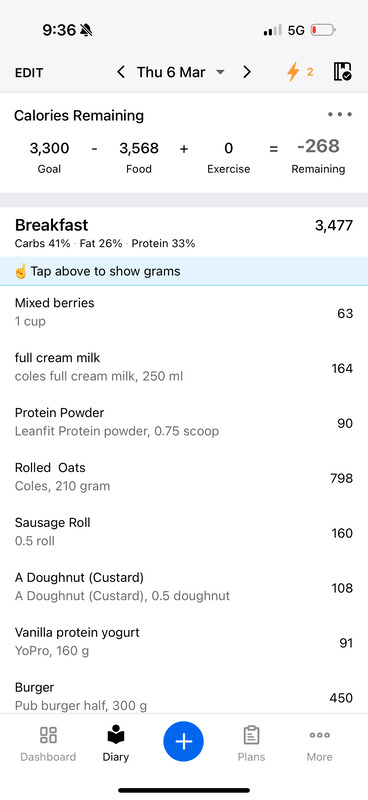The width and height of the screenshot is (368, 800).
Task: Go to next day with right chevron
Action: (247, 72)
